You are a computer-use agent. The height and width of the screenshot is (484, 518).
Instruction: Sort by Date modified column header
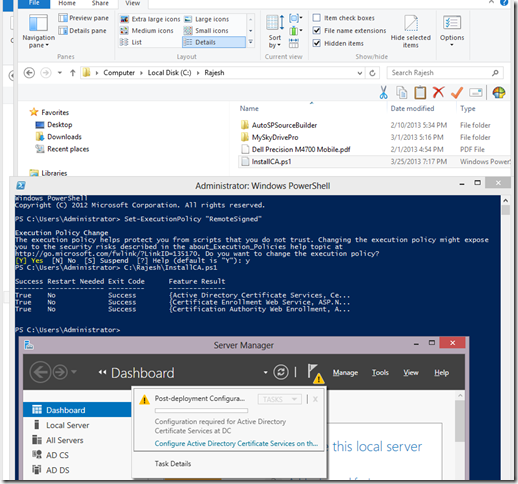point(412,109)
